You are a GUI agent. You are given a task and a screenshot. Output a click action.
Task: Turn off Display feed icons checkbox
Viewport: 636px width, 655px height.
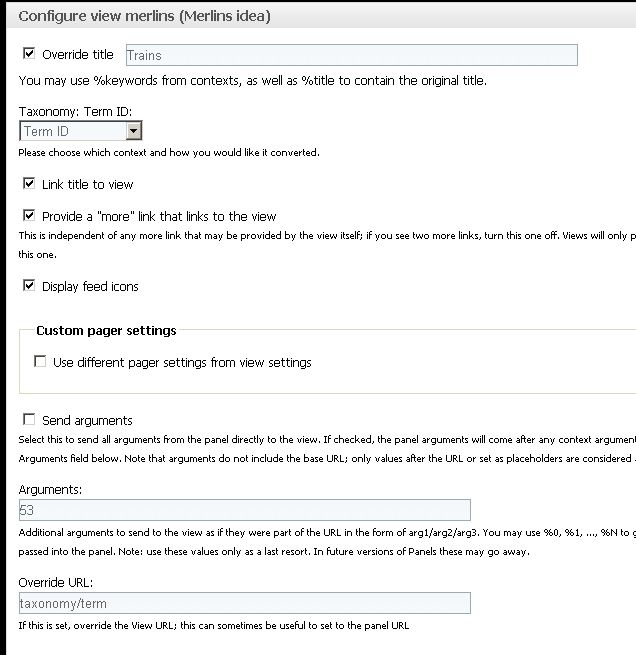[29, 286]
